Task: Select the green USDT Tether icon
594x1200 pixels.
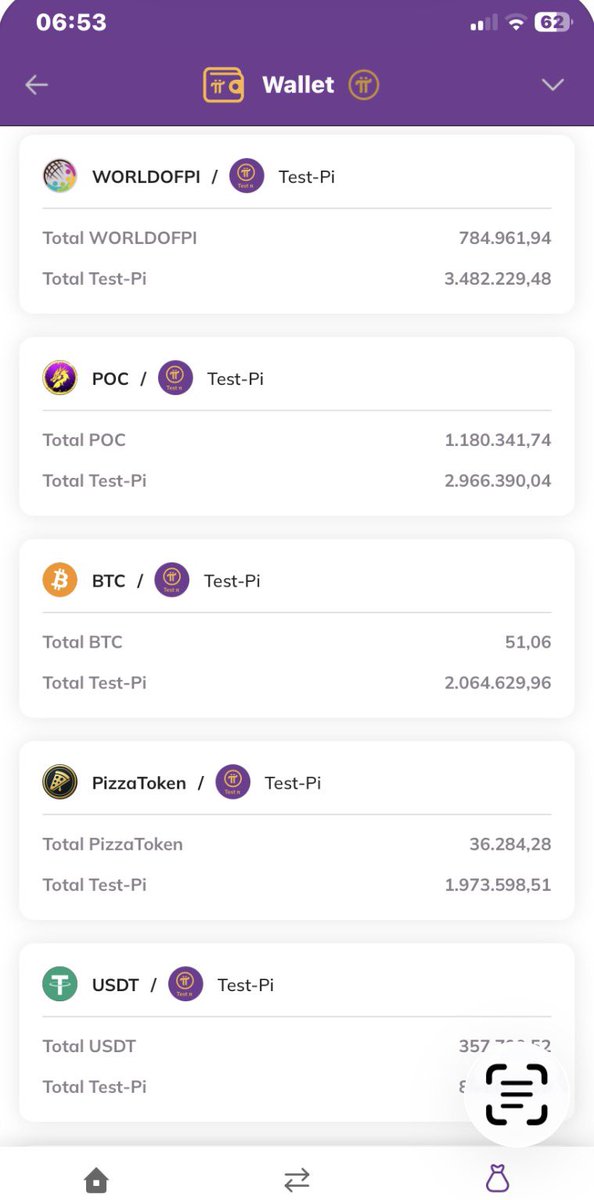Action: coord(60,984)
